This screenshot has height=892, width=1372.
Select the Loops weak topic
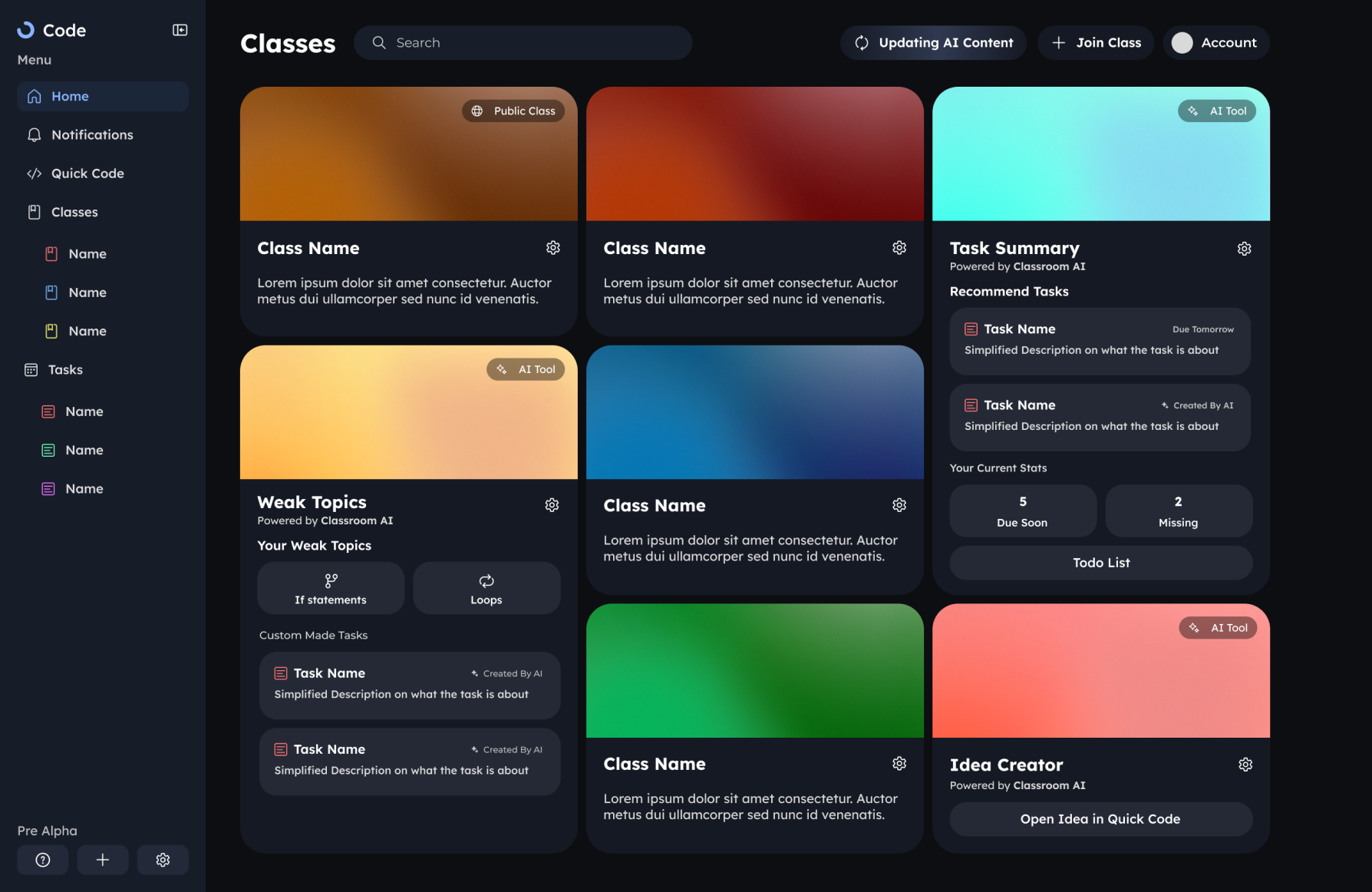click(x=486, y=588)
